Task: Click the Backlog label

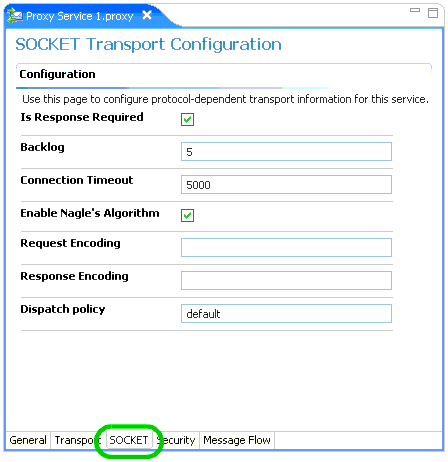Action: 42,147
